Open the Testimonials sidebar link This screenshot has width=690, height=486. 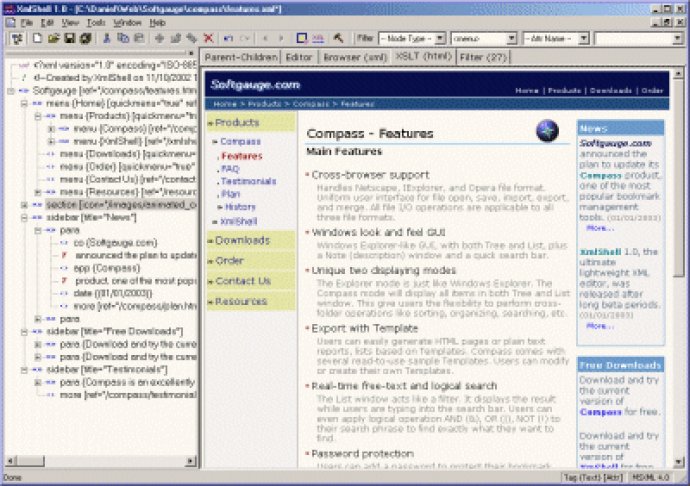point(249,181)
